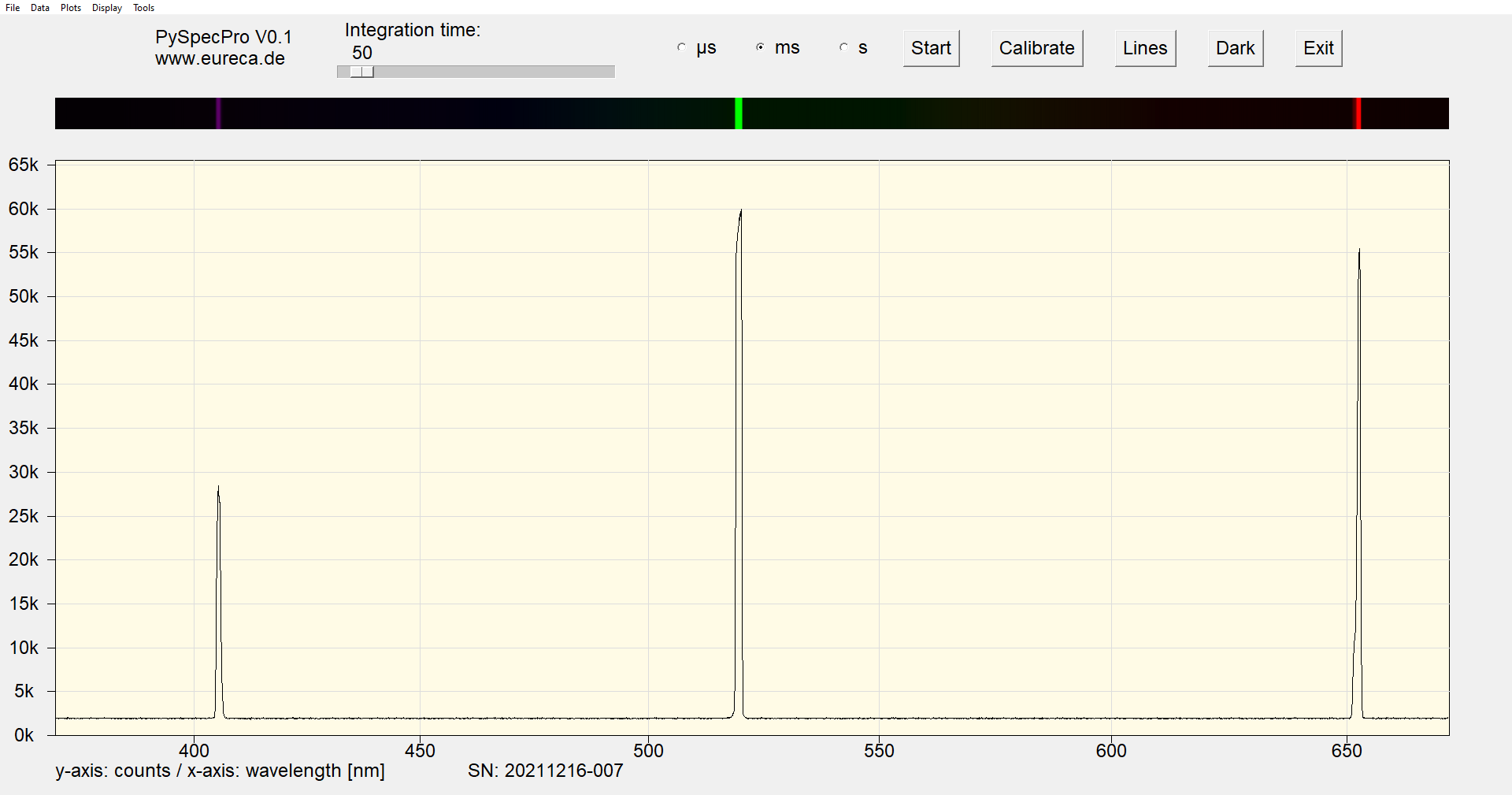Click the 15k y-axis label

[24, 604]
